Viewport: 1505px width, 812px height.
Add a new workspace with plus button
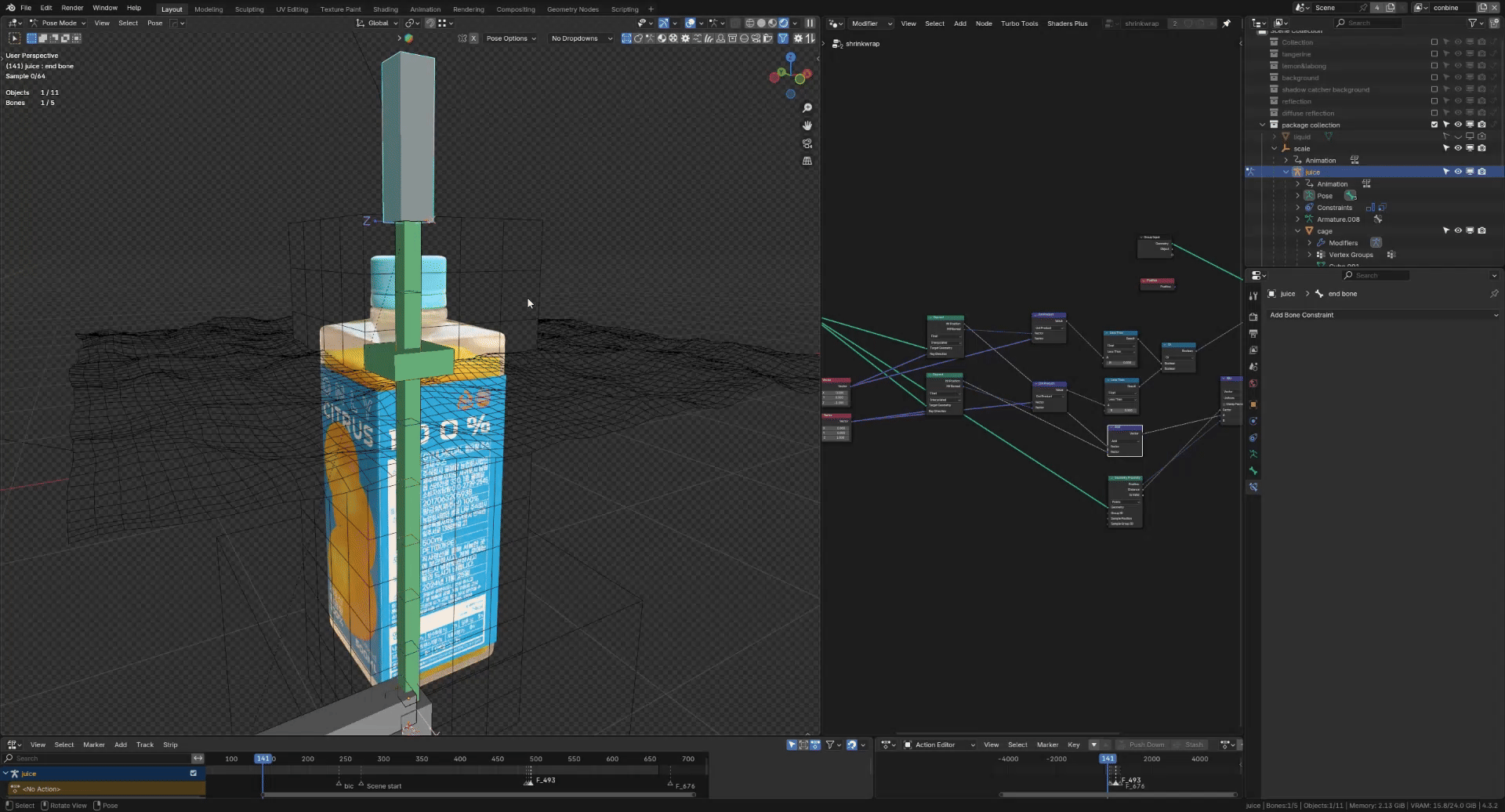[x=651, y=9]
